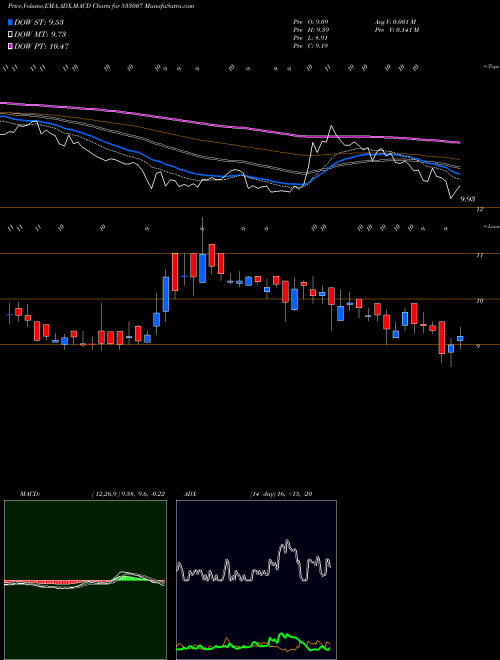Click the MACD '(12,26,9) 9.38, 9.6, -0.22' values

[128, 494]
